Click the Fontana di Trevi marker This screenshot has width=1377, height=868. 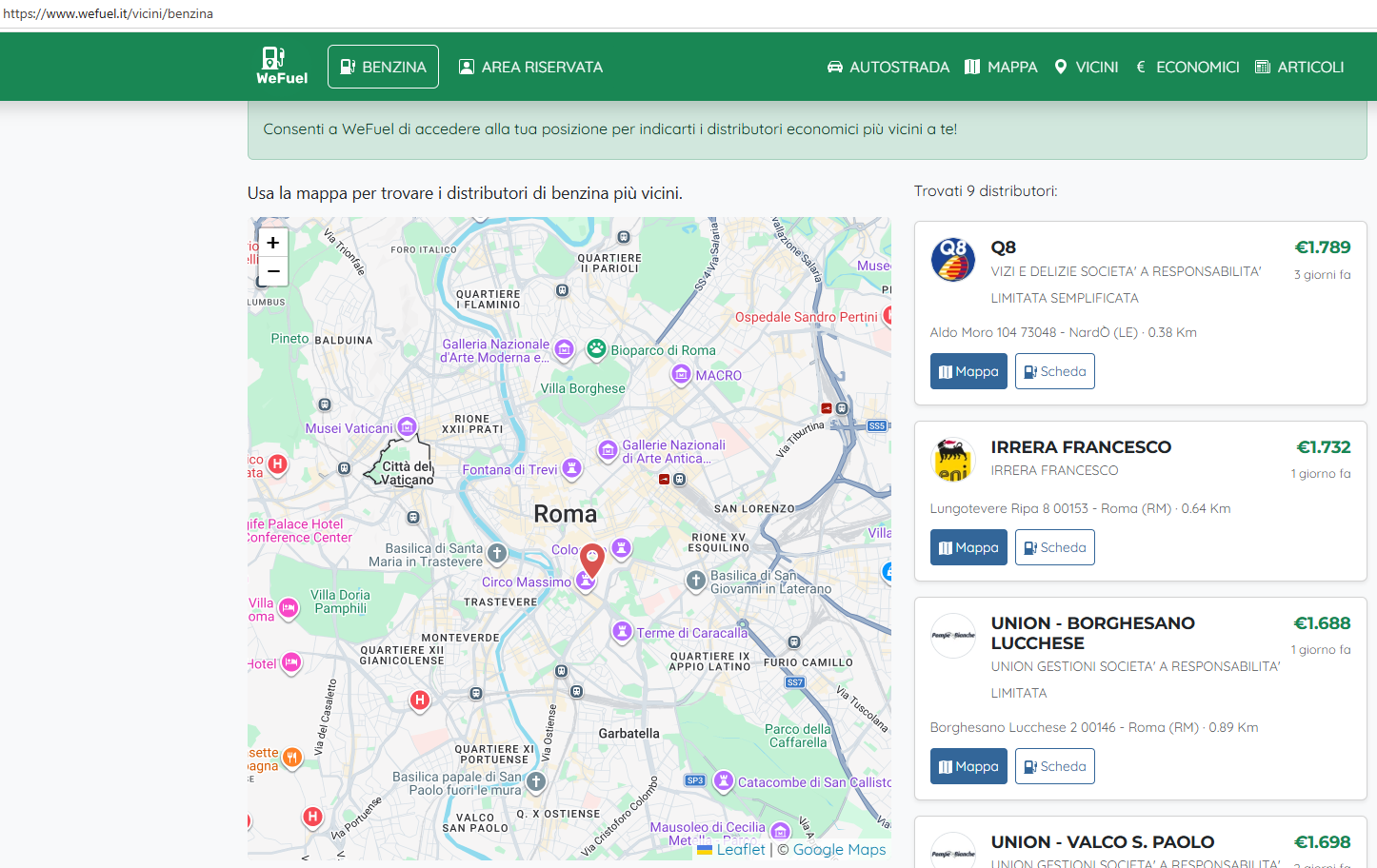click(571, 467)
